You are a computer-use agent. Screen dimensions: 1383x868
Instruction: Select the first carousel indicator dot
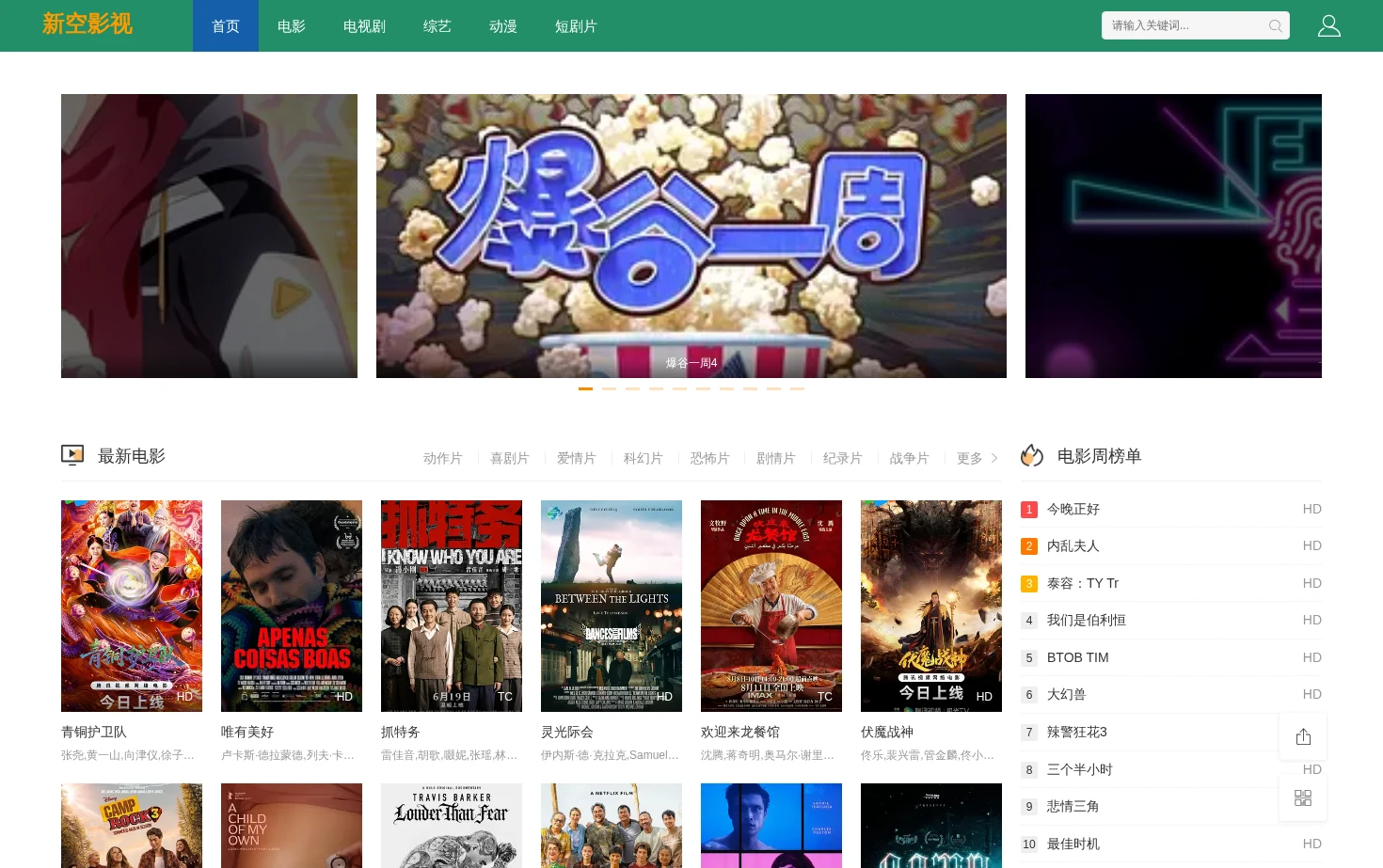pos(585,388)
